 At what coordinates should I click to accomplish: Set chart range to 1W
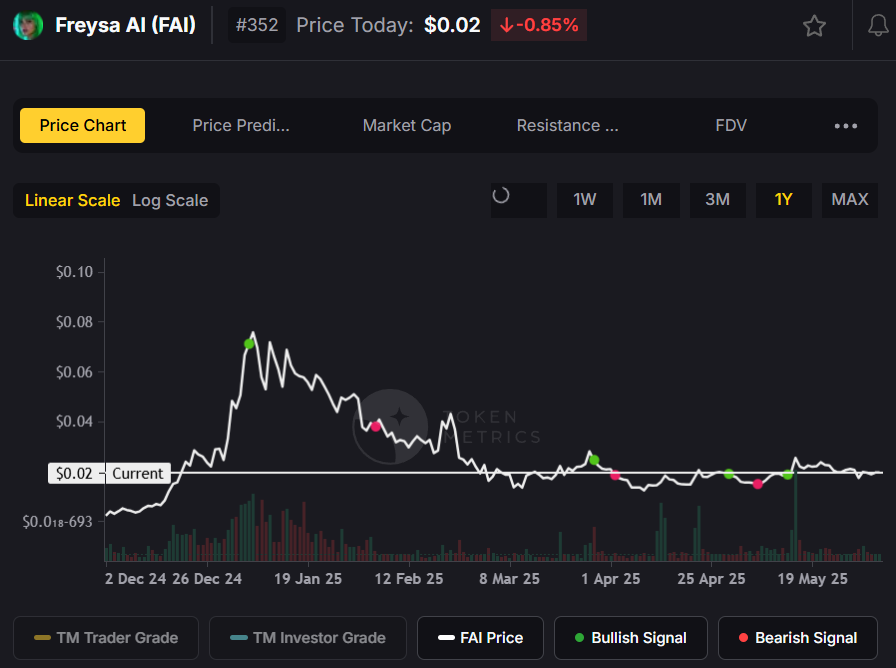(x=585, y=199)
